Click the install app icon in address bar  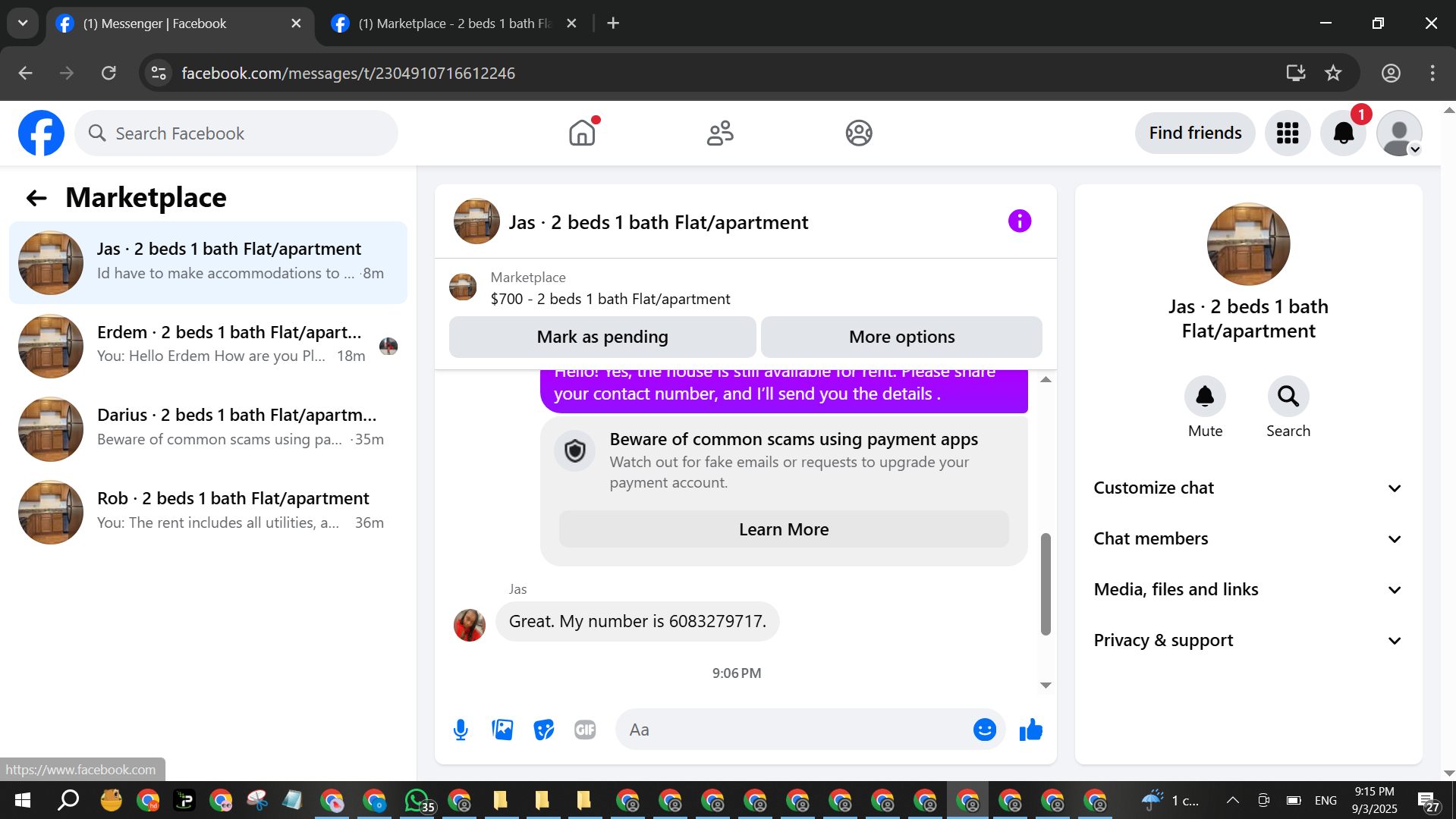1296,73
